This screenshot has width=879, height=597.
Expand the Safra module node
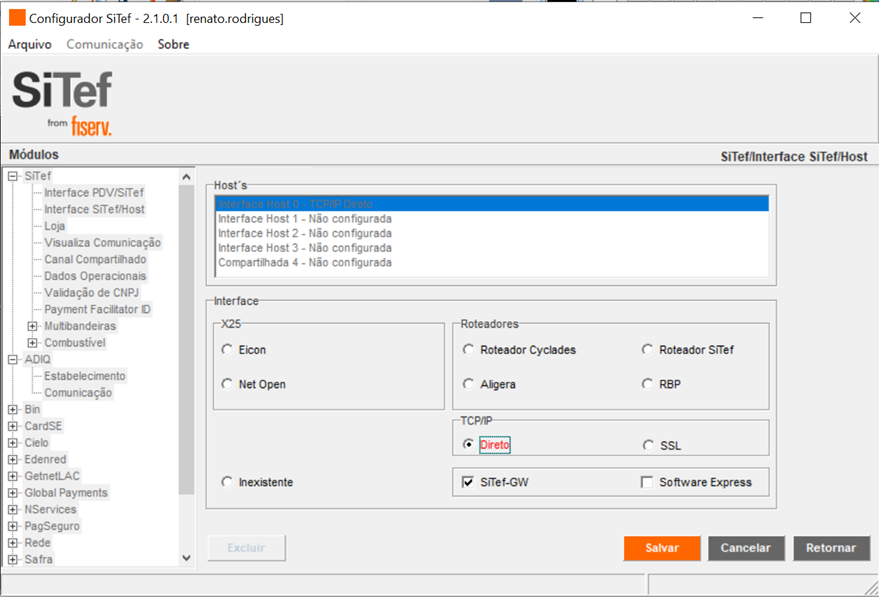click(13, 559)
